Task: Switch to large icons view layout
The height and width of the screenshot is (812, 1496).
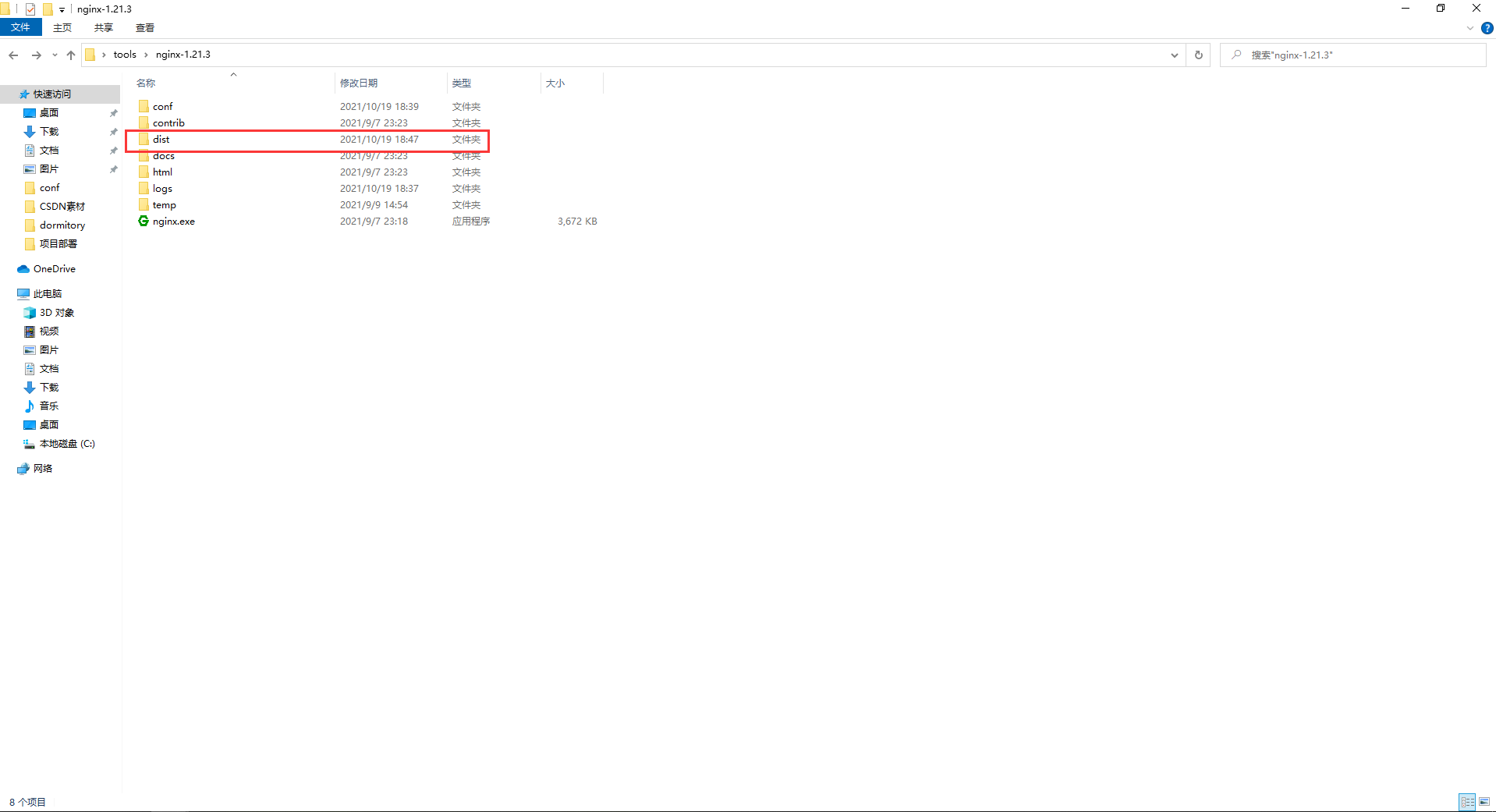Action: [x=1484, y=802]
